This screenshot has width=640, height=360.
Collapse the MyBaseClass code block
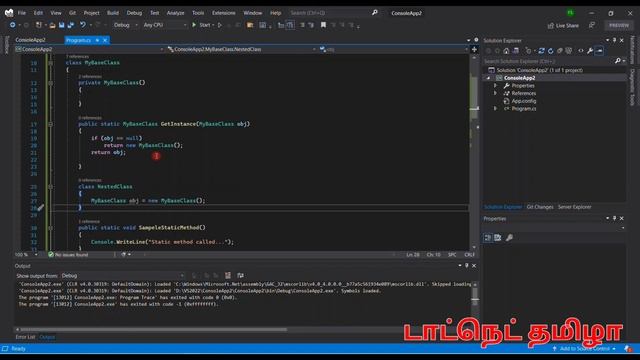51,63
